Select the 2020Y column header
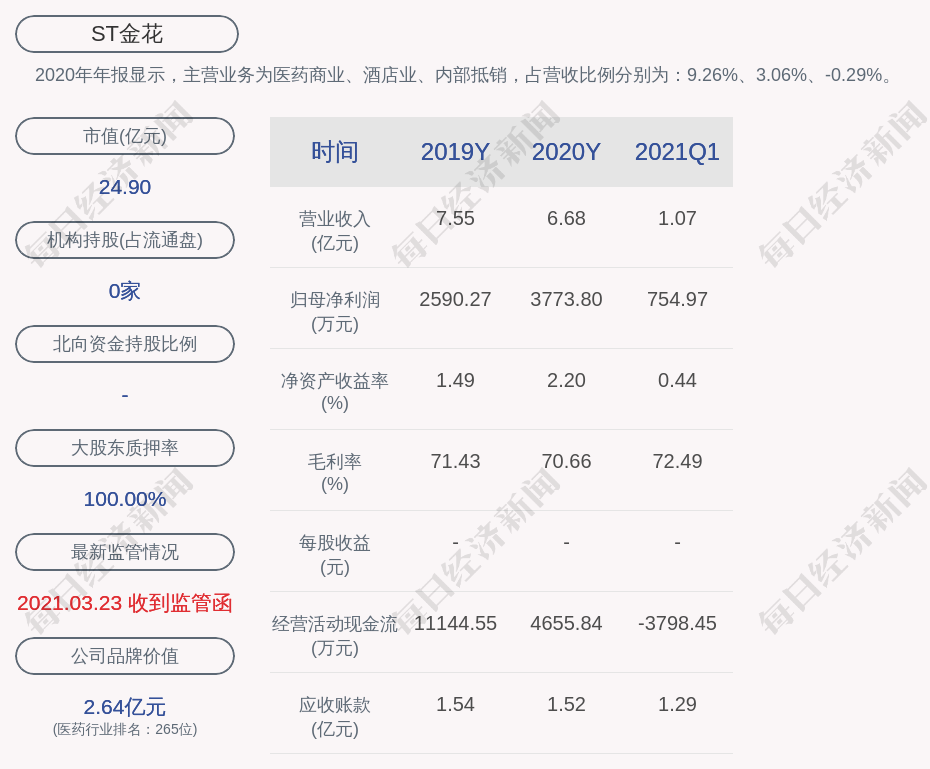Viewport: 930px width, 769px height. [x=566, y=152]
